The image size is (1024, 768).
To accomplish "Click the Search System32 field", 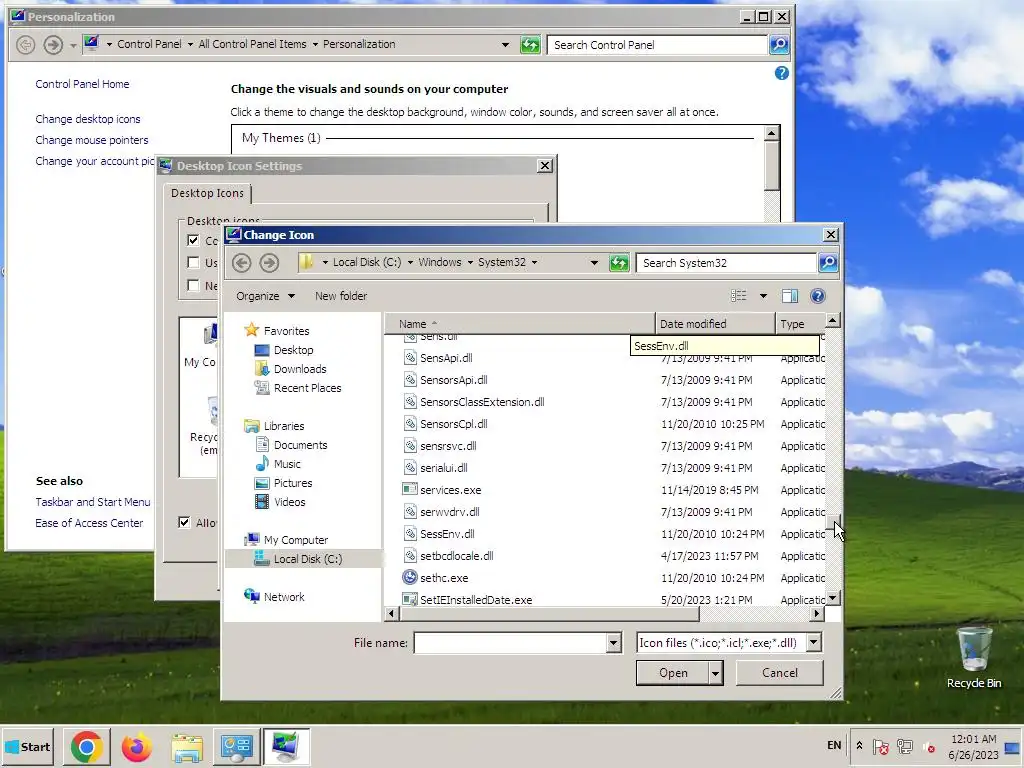I will pyautogui.click(x=726, y=263).
